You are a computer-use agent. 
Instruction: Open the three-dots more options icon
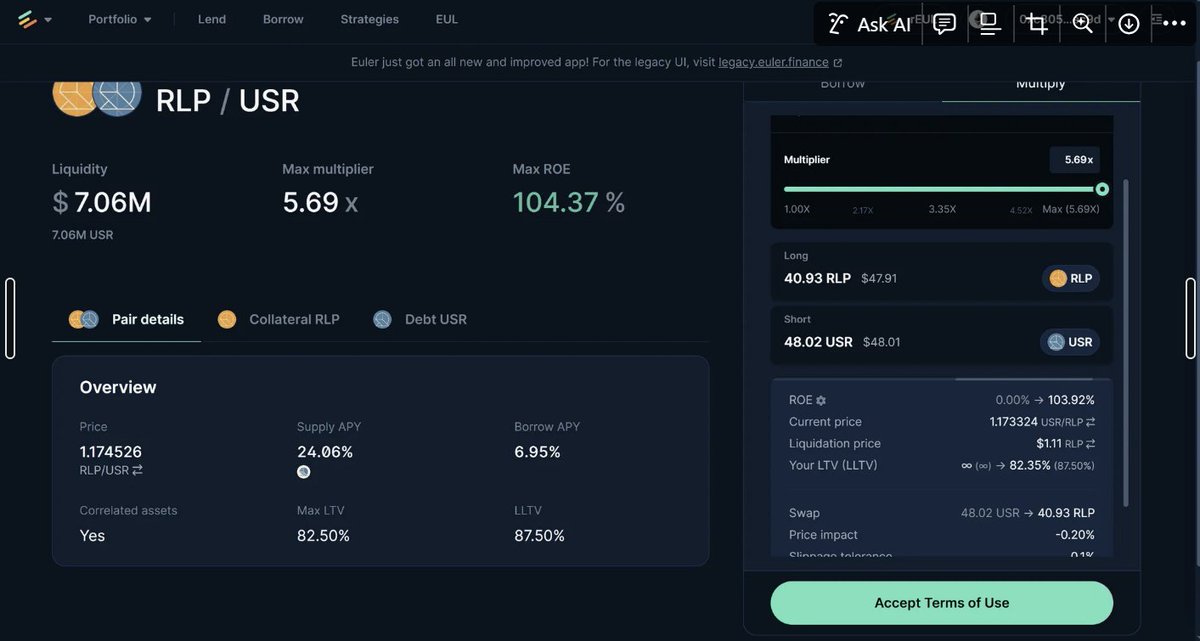point(1174,24)
